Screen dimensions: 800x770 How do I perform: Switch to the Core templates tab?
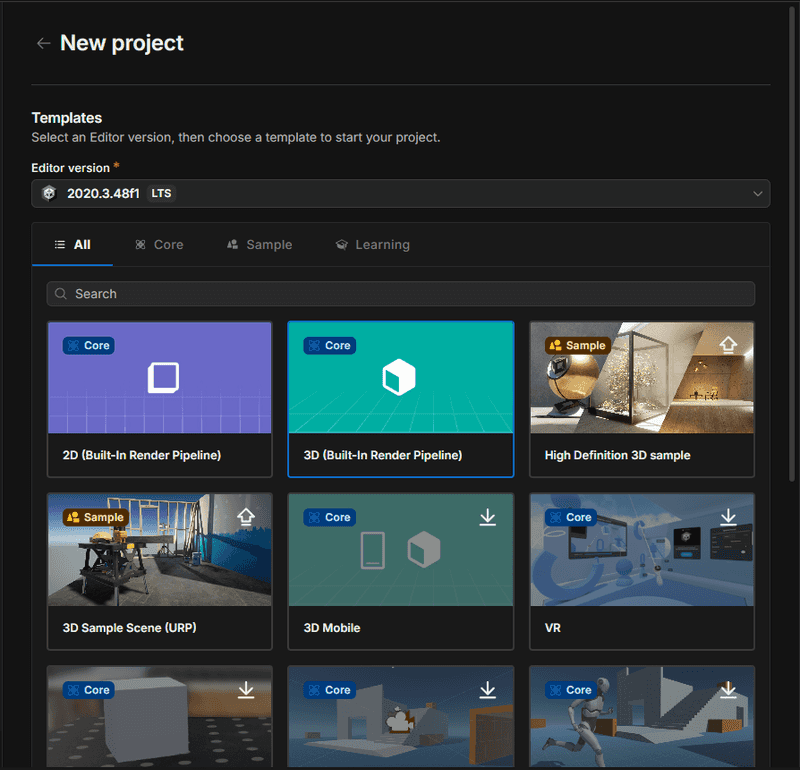coord(159,245)
